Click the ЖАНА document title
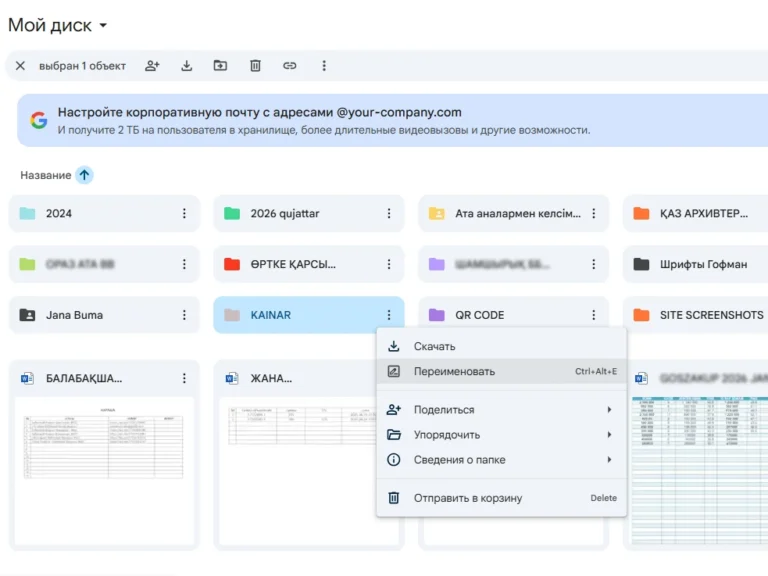768x576 pixels. 271,378
